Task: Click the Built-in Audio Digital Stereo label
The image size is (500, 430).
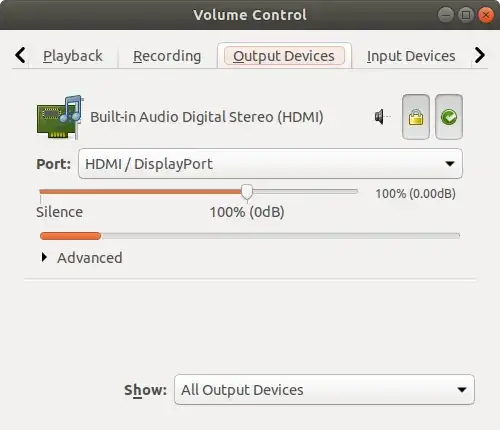Action: tap(207, 117)
